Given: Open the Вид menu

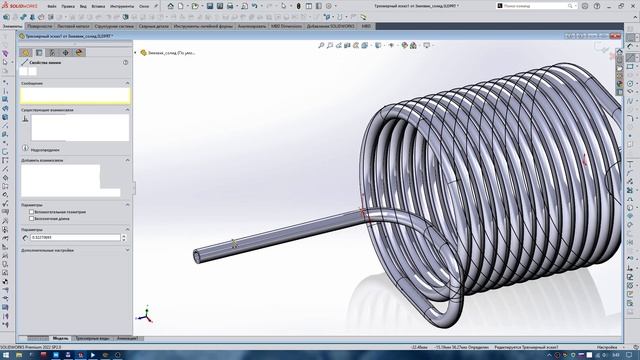Looking at the screenshot, I should (x=83, y=7).
